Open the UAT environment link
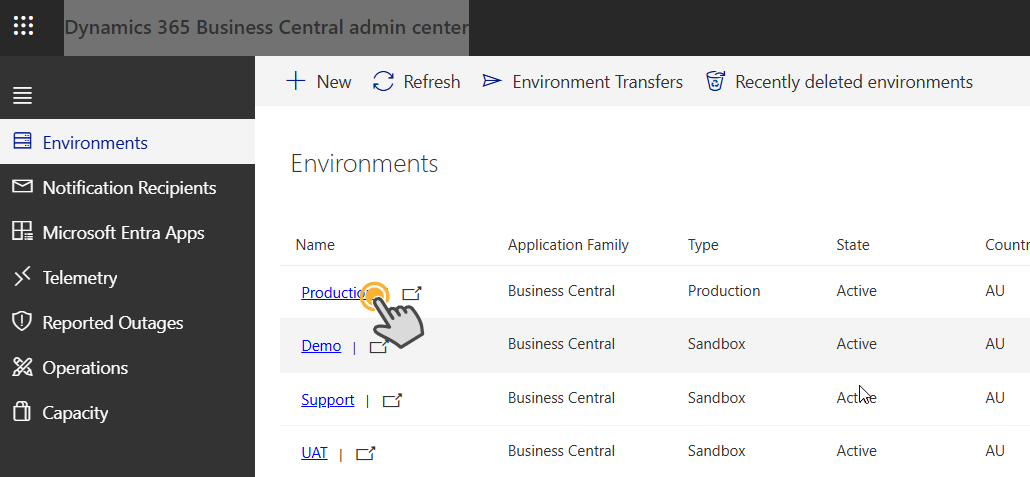The width and height of the screenshot is (1030, 477). 314,453
